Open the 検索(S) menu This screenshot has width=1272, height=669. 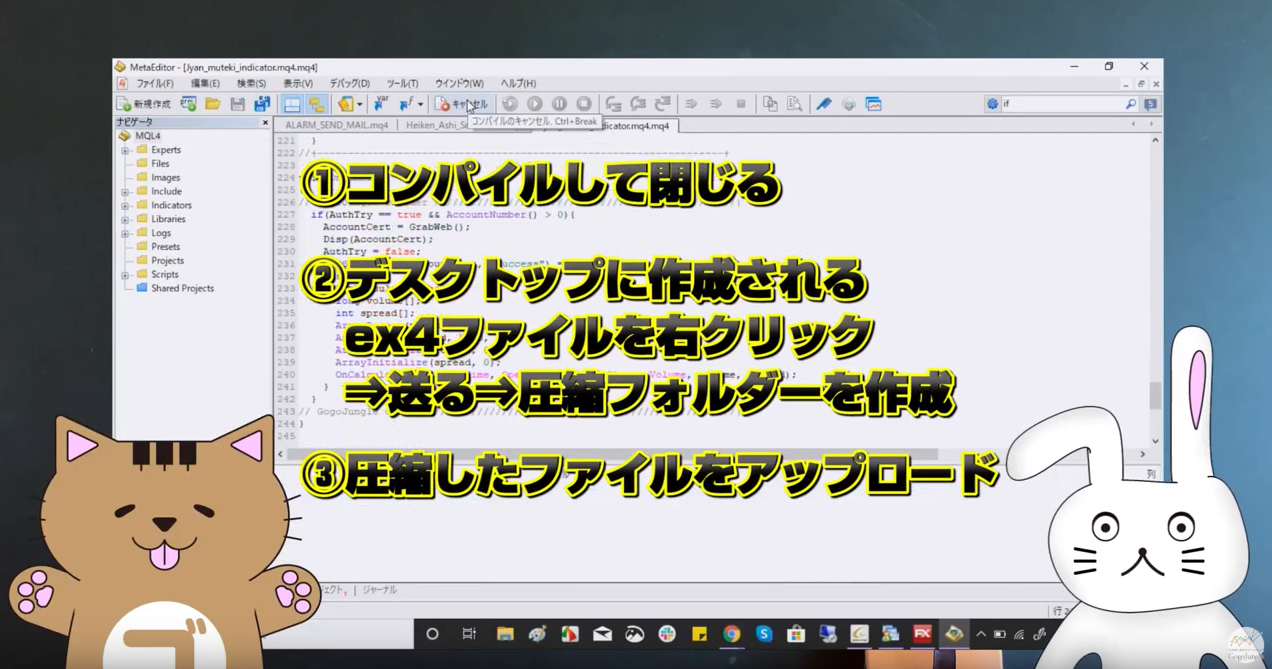point(251,84)
